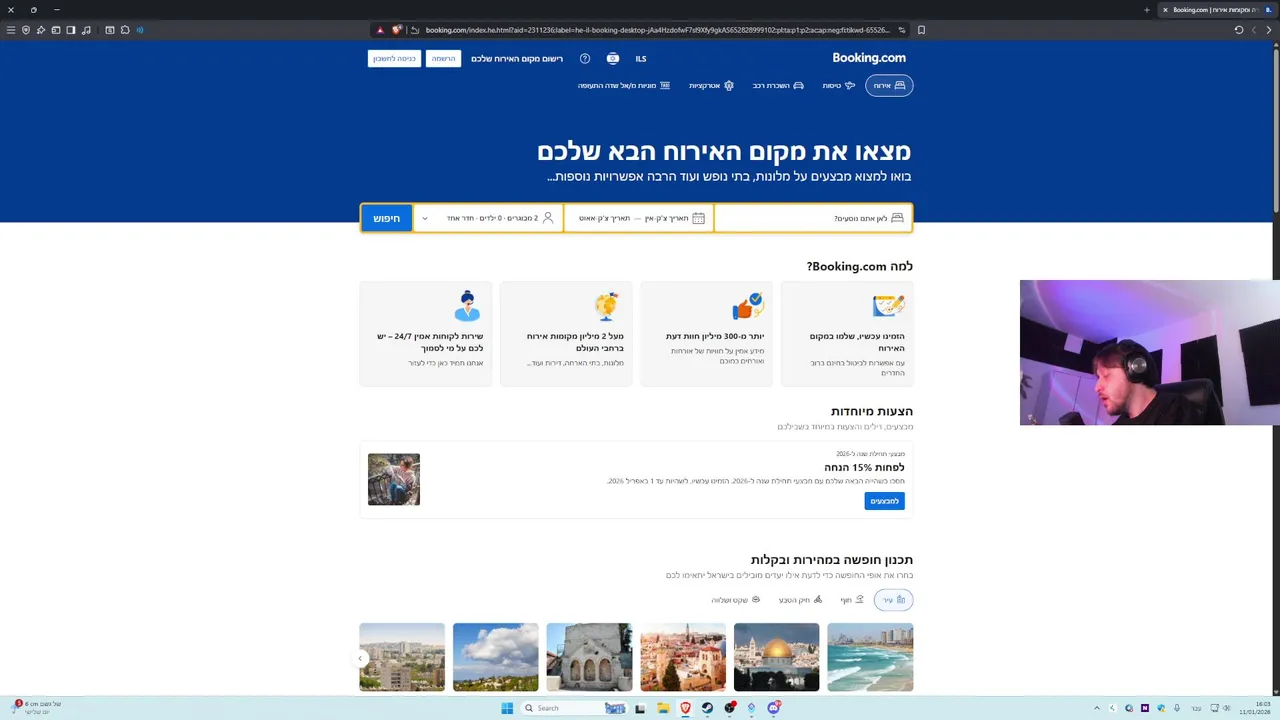The image size is (1280, 720).
Task: Click the 300 million reviews card
Action: pos(707,334)
